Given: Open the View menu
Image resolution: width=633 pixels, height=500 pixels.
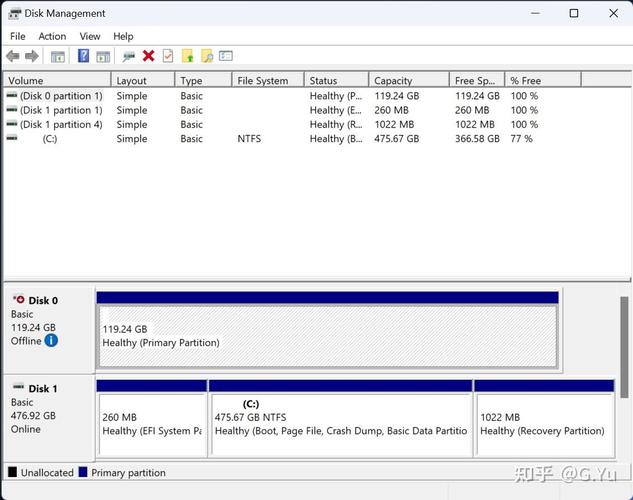Looking at the screenshot, I should 90,36.
